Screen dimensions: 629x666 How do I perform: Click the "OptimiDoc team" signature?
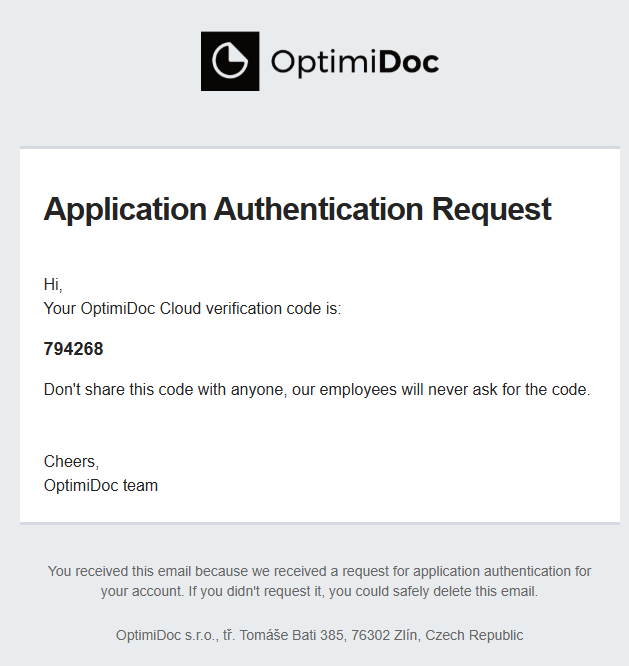(101, 486)
